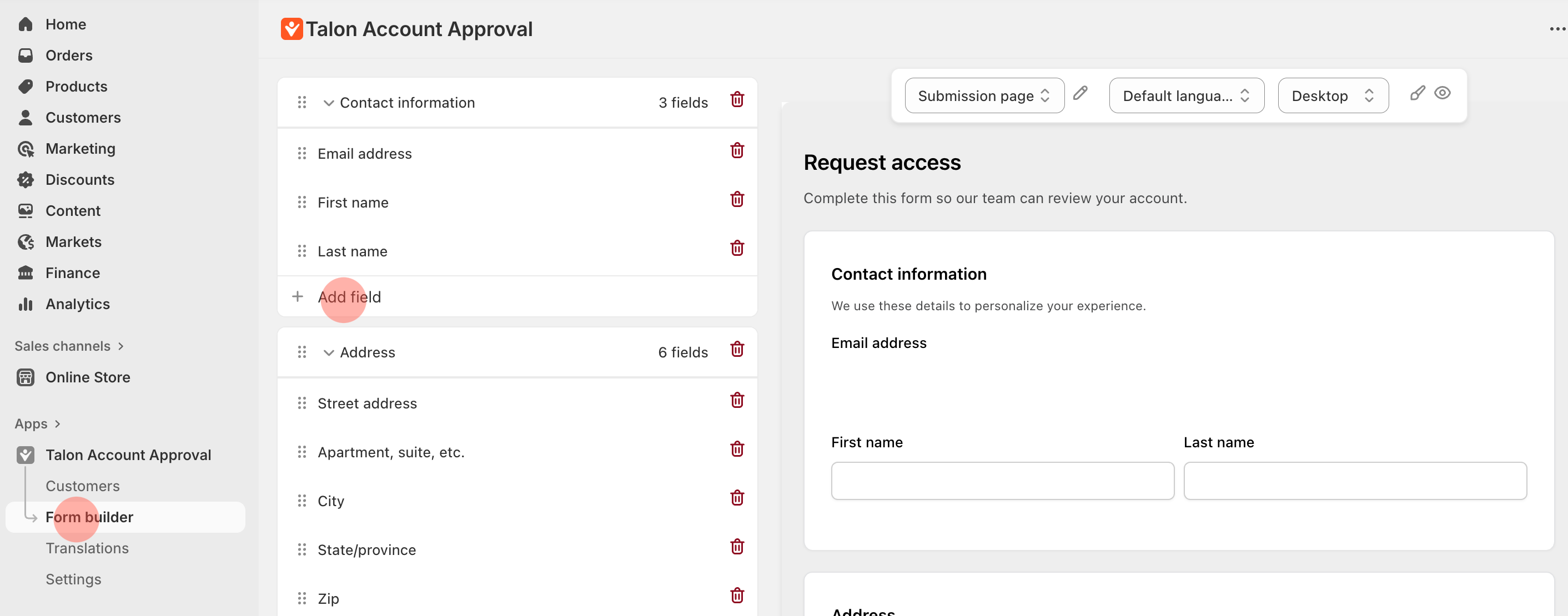Rename the page using the pencil edit icon

1082,94
